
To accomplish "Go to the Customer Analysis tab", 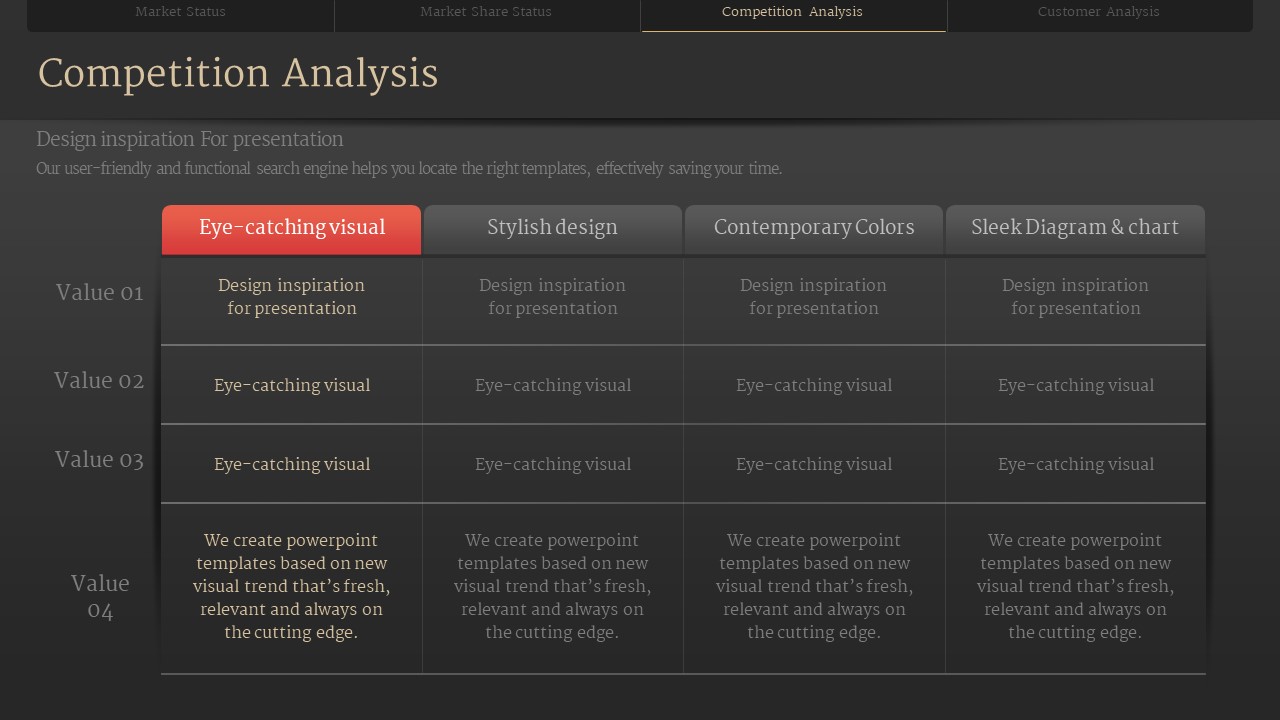I will click(x=1098, y=12).
